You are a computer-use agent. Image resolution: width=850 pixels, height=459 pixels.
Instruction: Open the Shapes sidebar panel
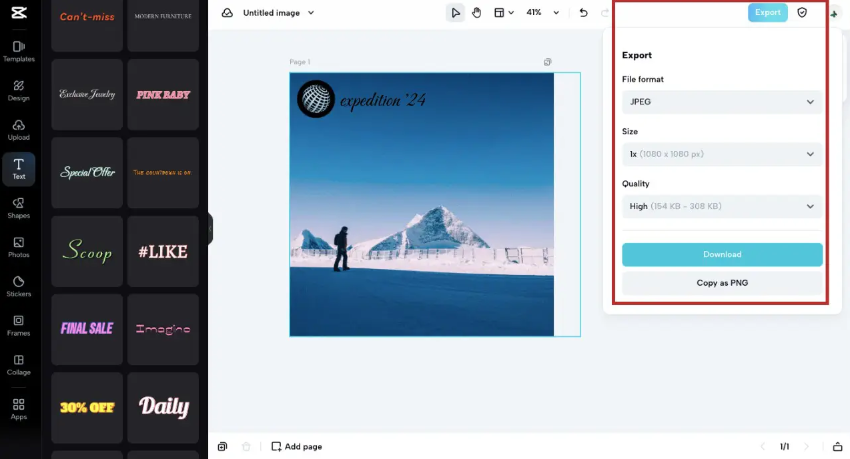tap(19, 208)
